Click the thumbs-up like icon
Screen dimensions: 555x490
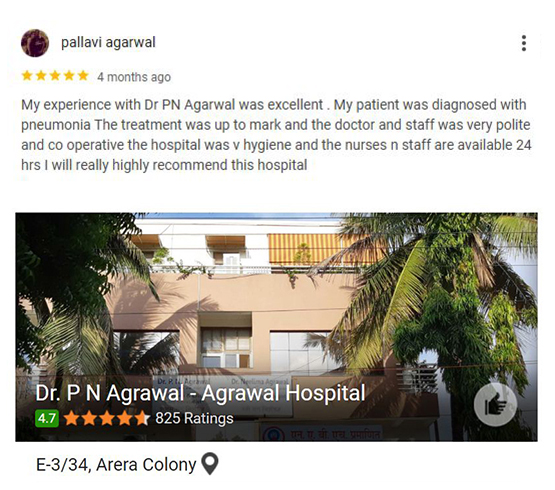495,404
